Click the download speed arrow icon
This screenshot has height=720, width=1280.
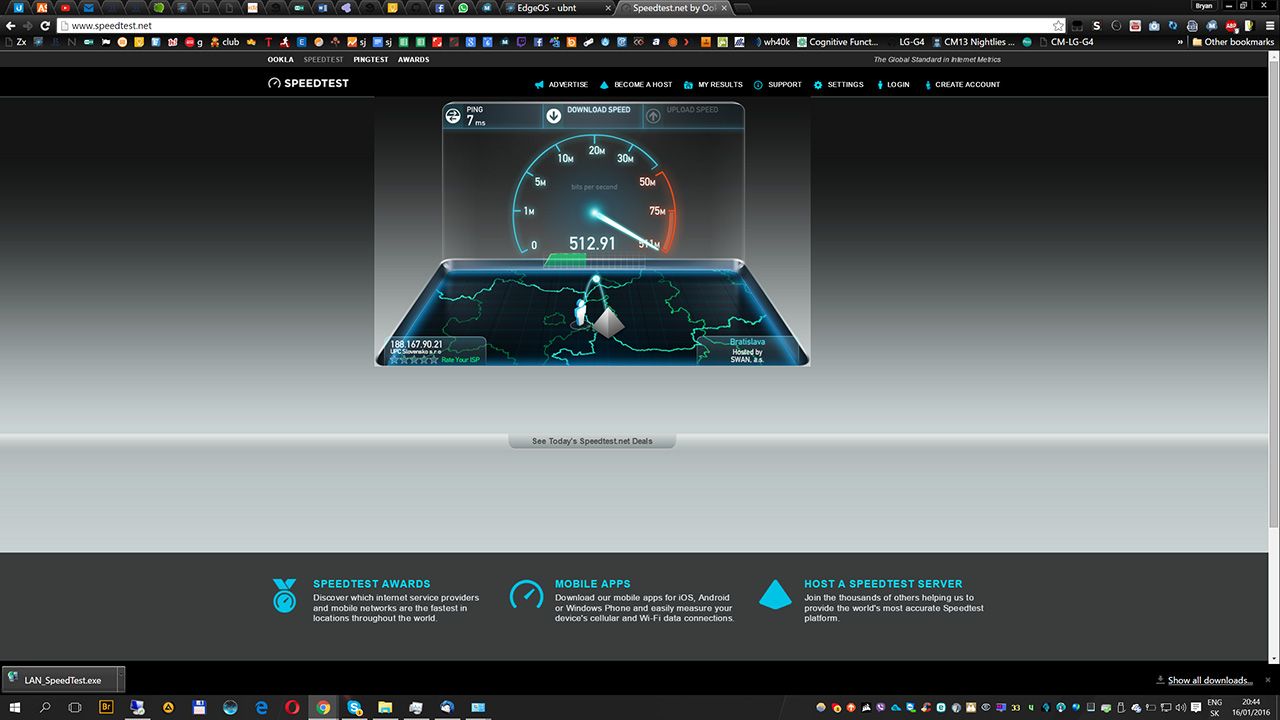(554, 116)
